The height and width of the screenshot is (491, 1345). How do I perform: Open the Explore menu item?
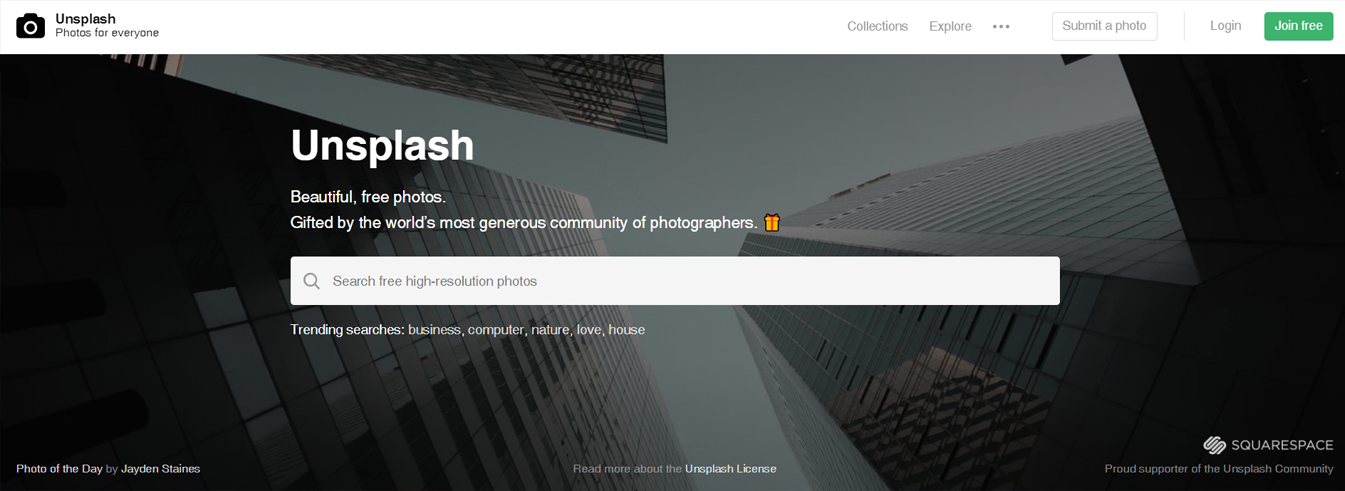(950, 26)
